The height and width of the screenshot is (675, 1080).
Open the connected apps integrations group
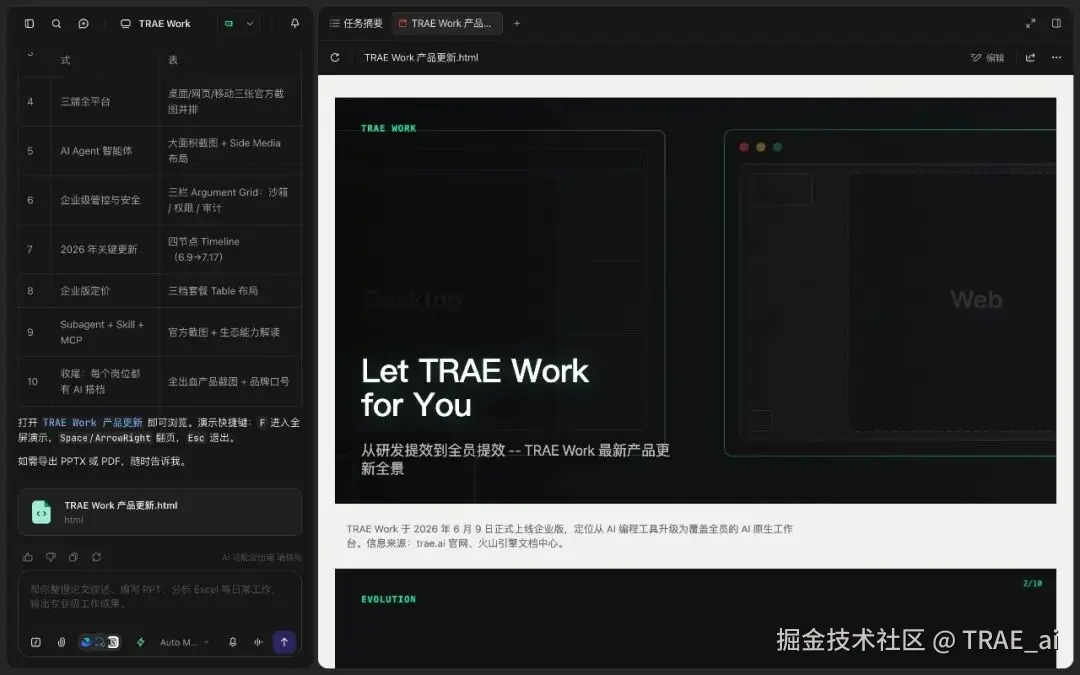click(x=100, y=642)
